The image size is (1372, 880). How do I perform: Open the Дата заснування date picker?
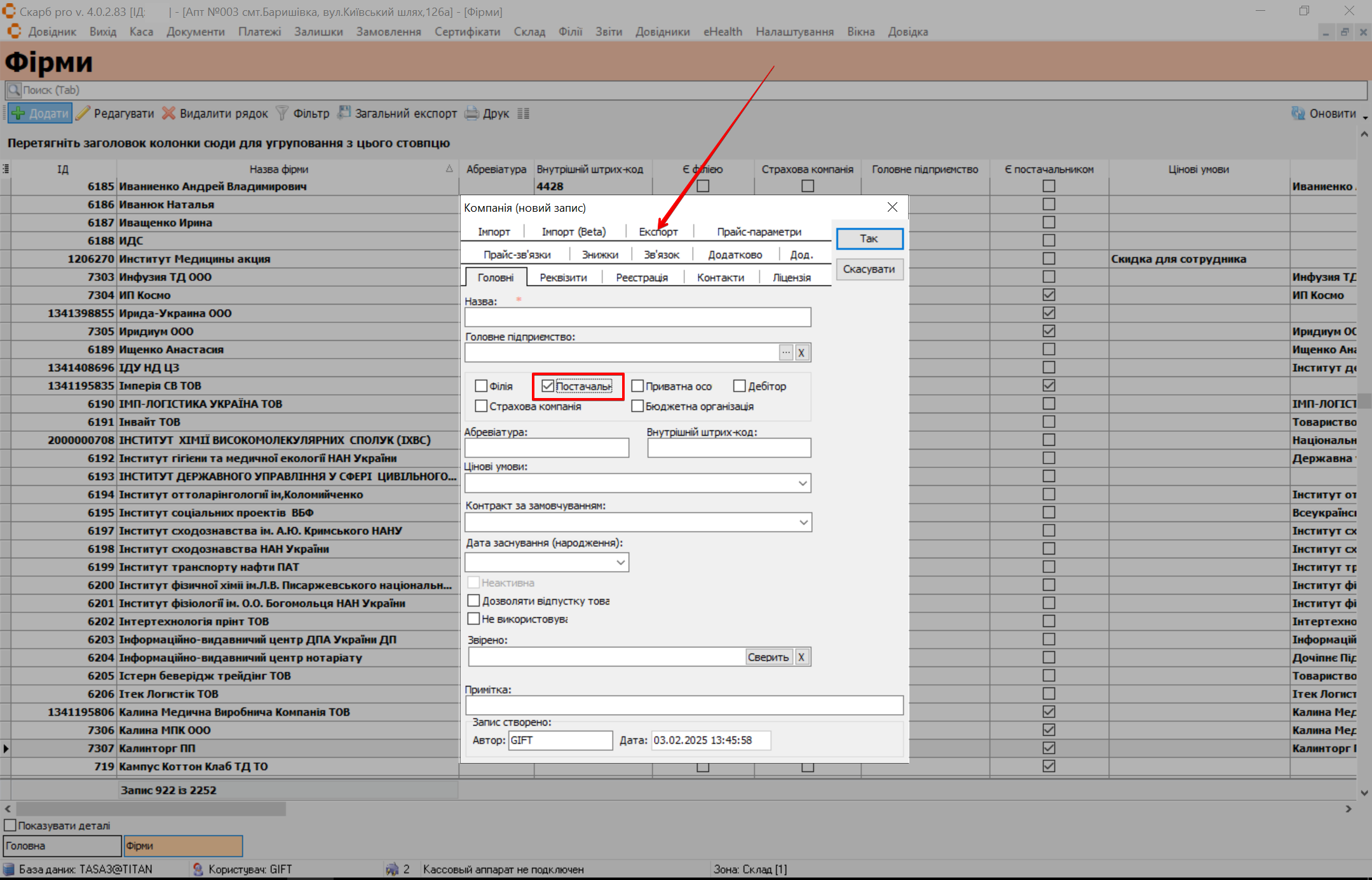click(x=620, y=563)
